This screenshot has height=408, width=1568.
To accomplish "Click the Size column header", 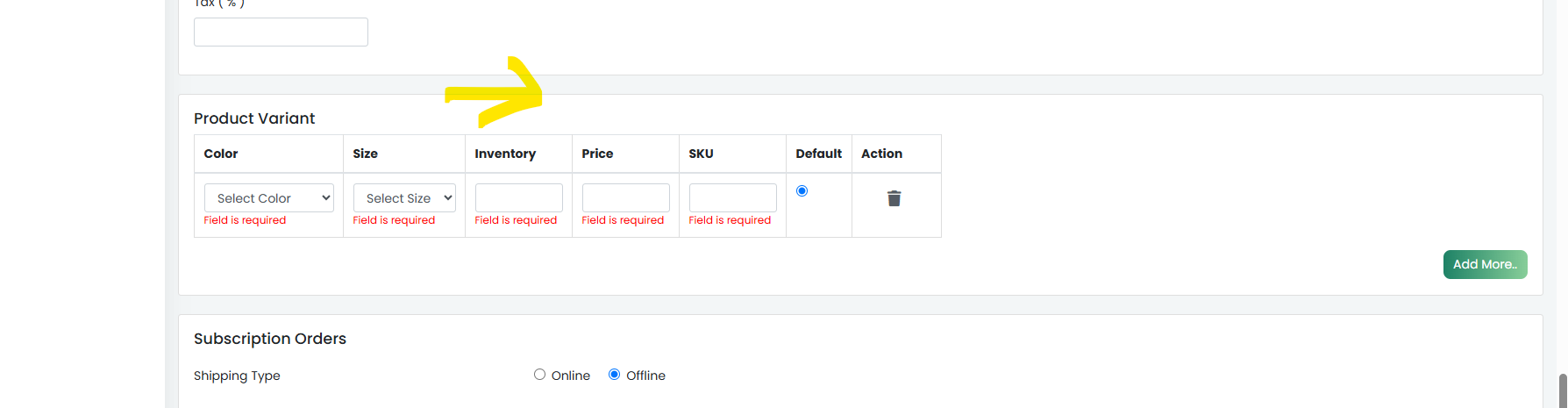I will pos(366,154).
